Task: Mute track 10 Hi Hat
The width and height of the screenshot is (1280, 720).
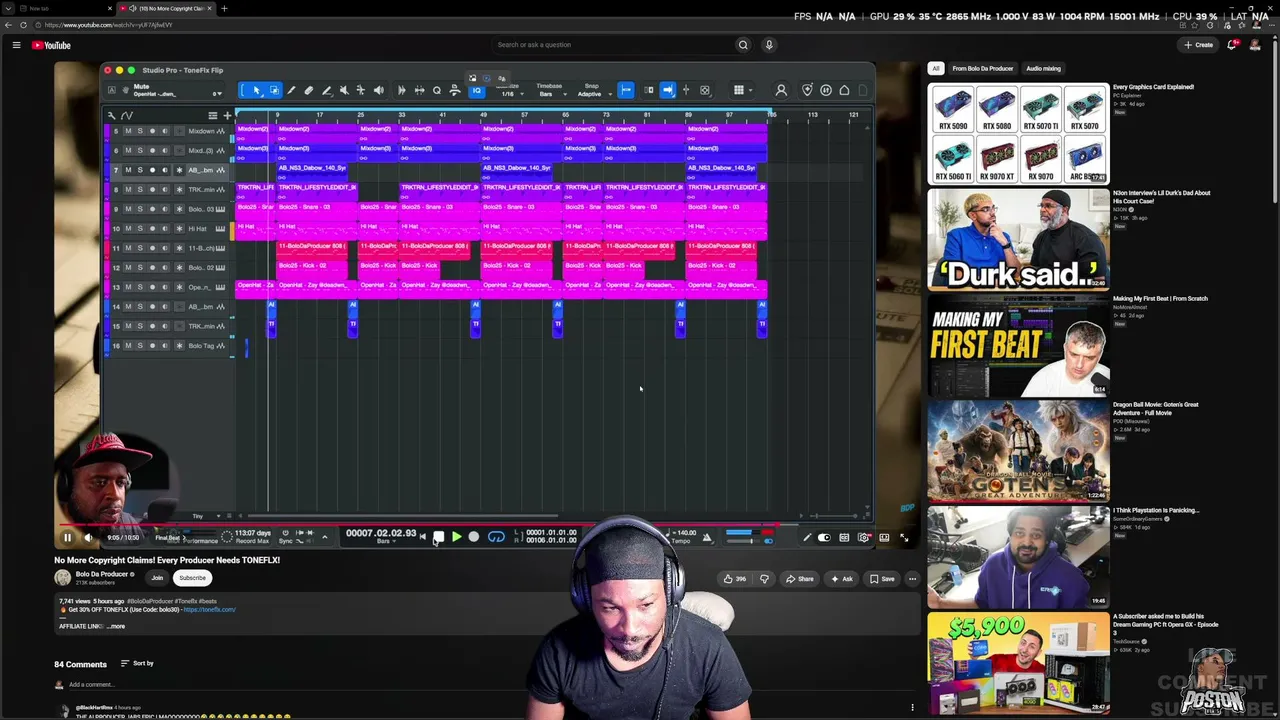Action: pos(128,228)
